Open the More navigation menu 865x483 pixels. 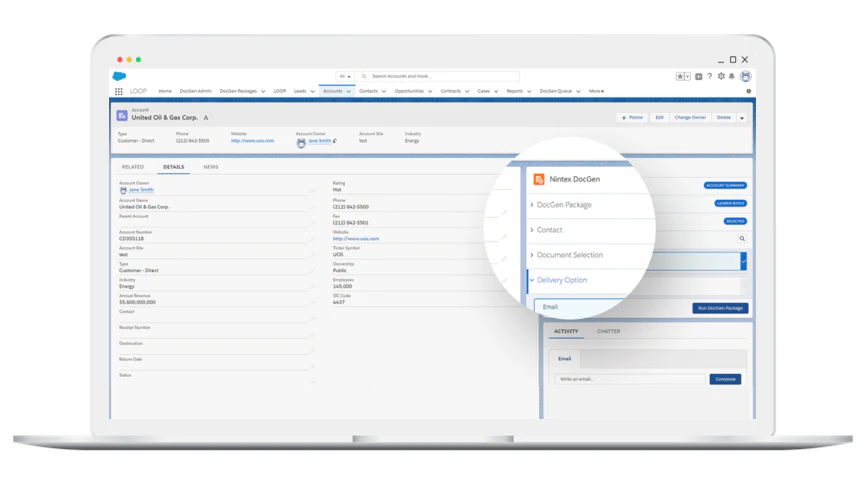pos(596,91)
